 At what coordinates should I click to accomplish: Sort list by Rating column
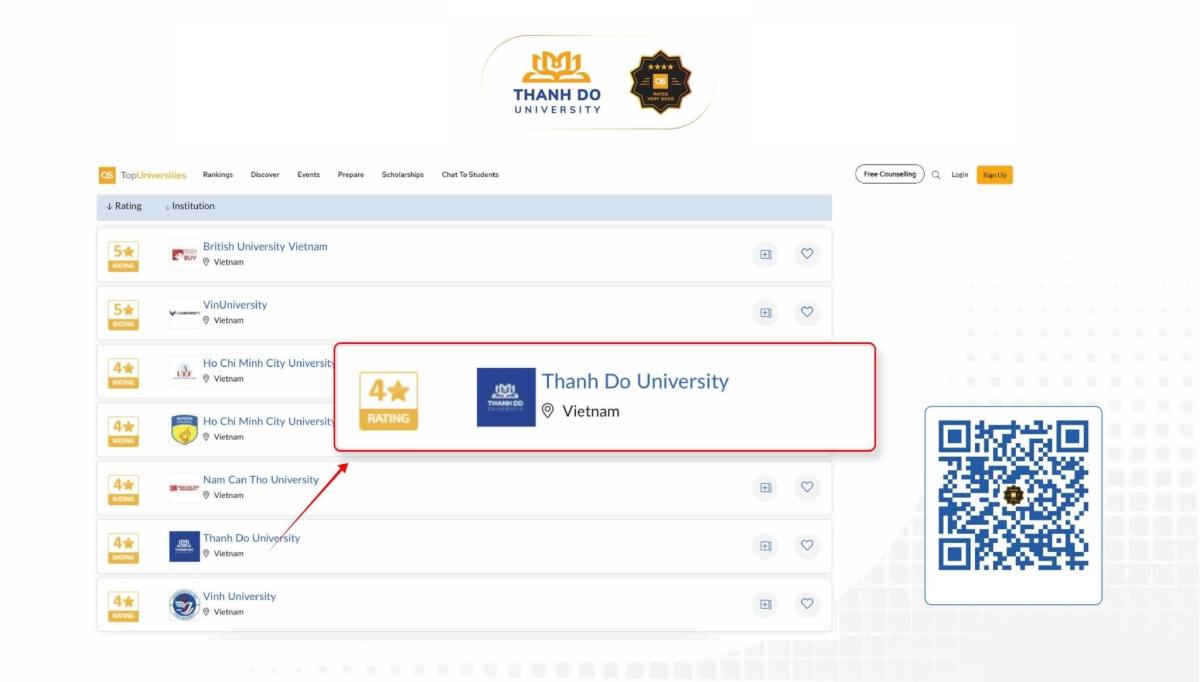pyautogui.click(x=124, y=206)
